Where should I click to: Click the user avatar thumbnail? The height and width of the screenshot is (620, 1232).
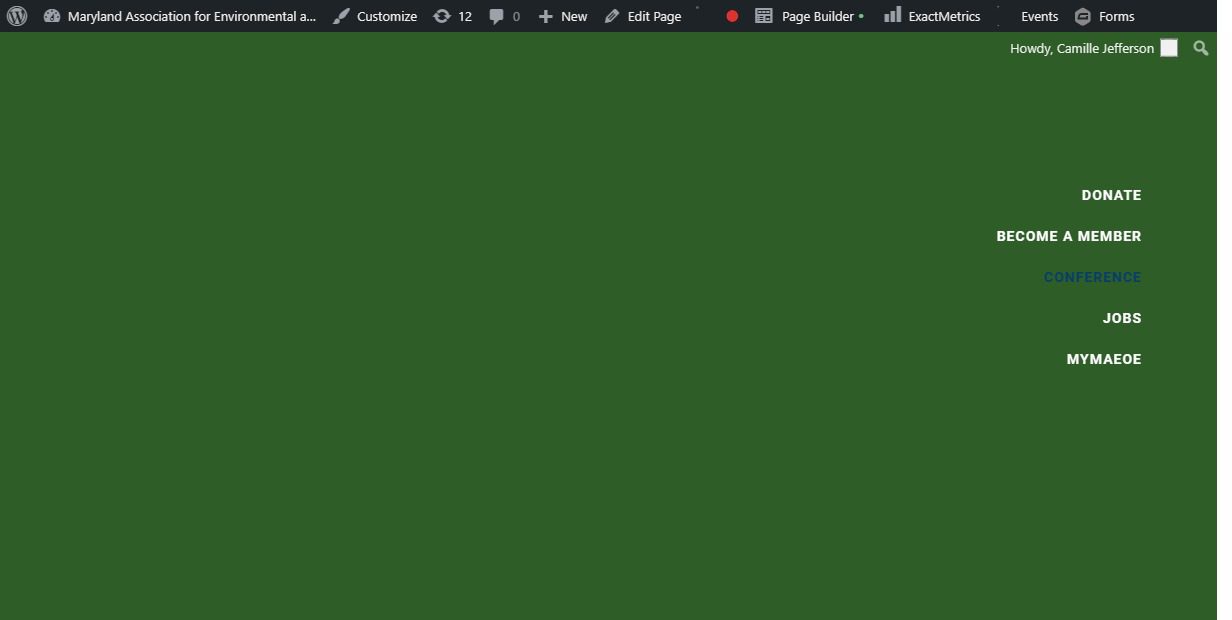point(1169,48)
